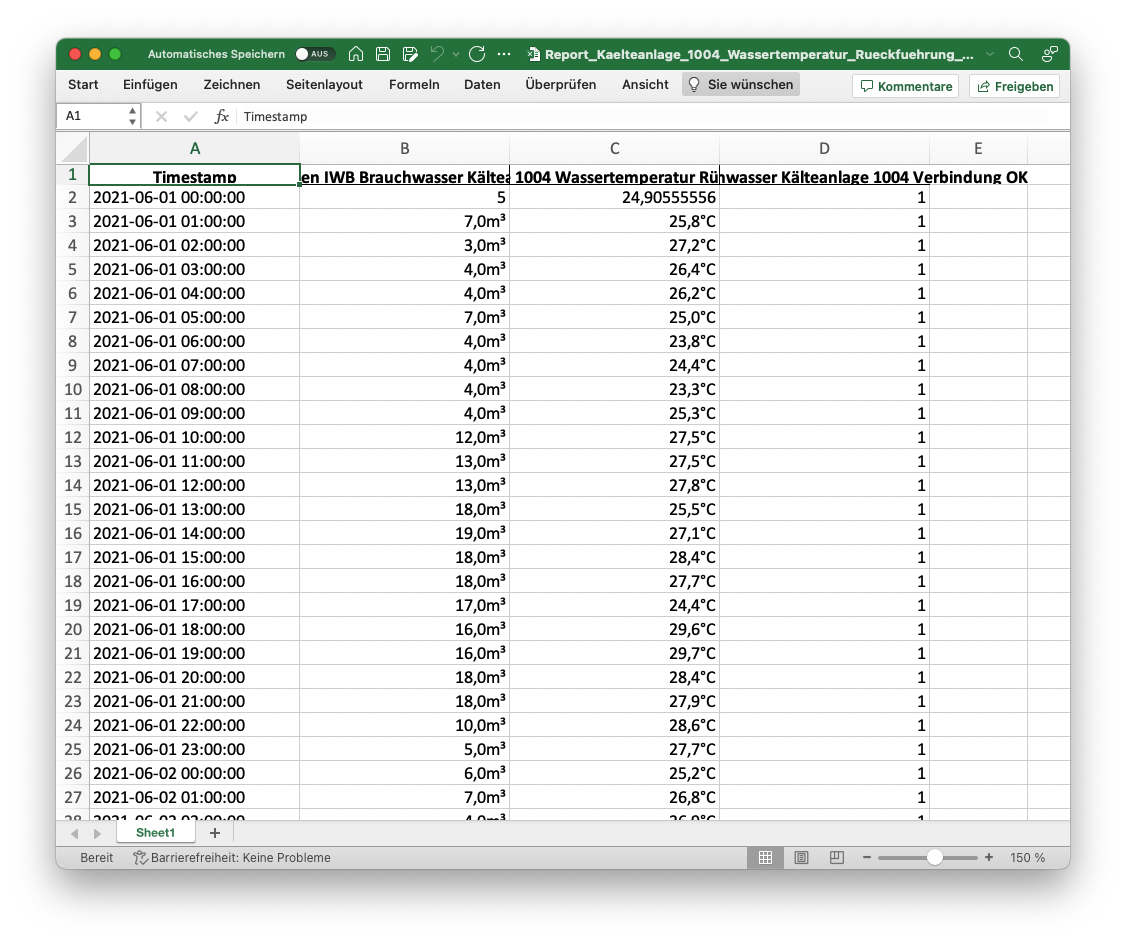The image size is (1126, 943).
Task: Click the Undo arrow icon
Action: (437, 54)
